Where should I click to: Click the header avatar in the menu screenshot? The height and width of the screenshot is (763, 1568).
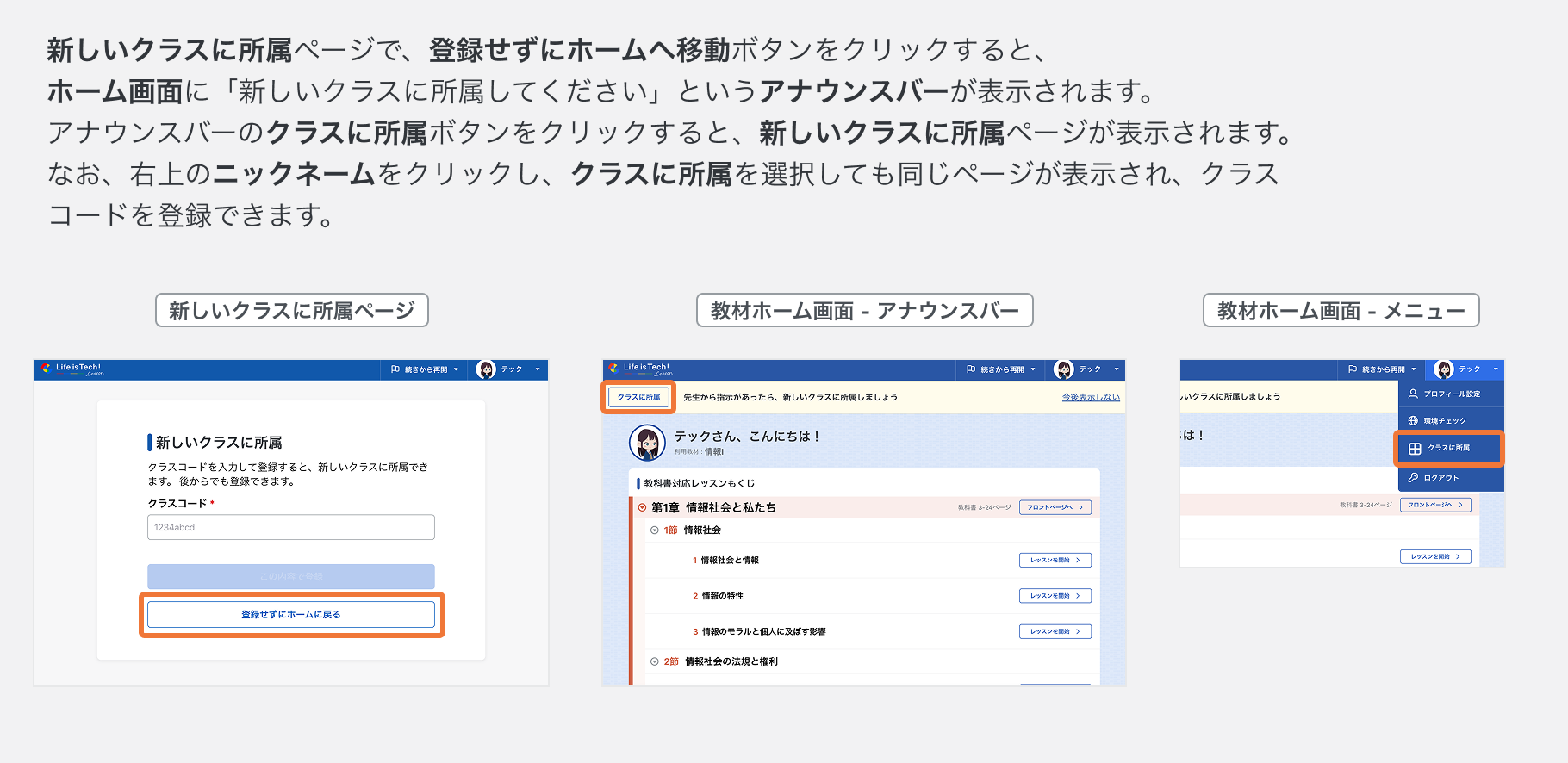1444,369
